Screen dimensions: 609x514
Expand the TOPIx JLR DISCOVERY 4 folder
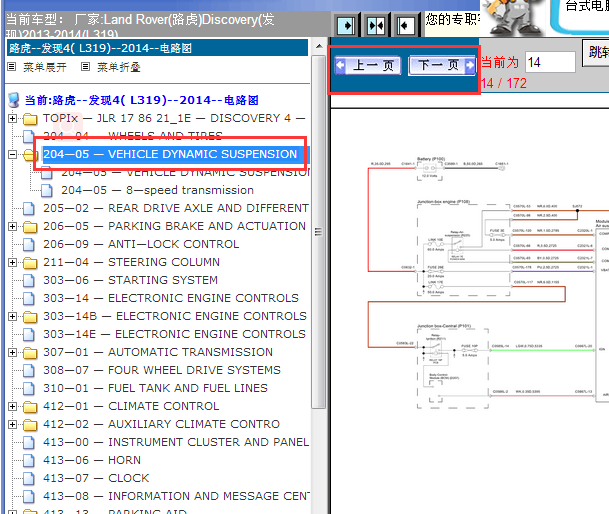click(12, 118)
